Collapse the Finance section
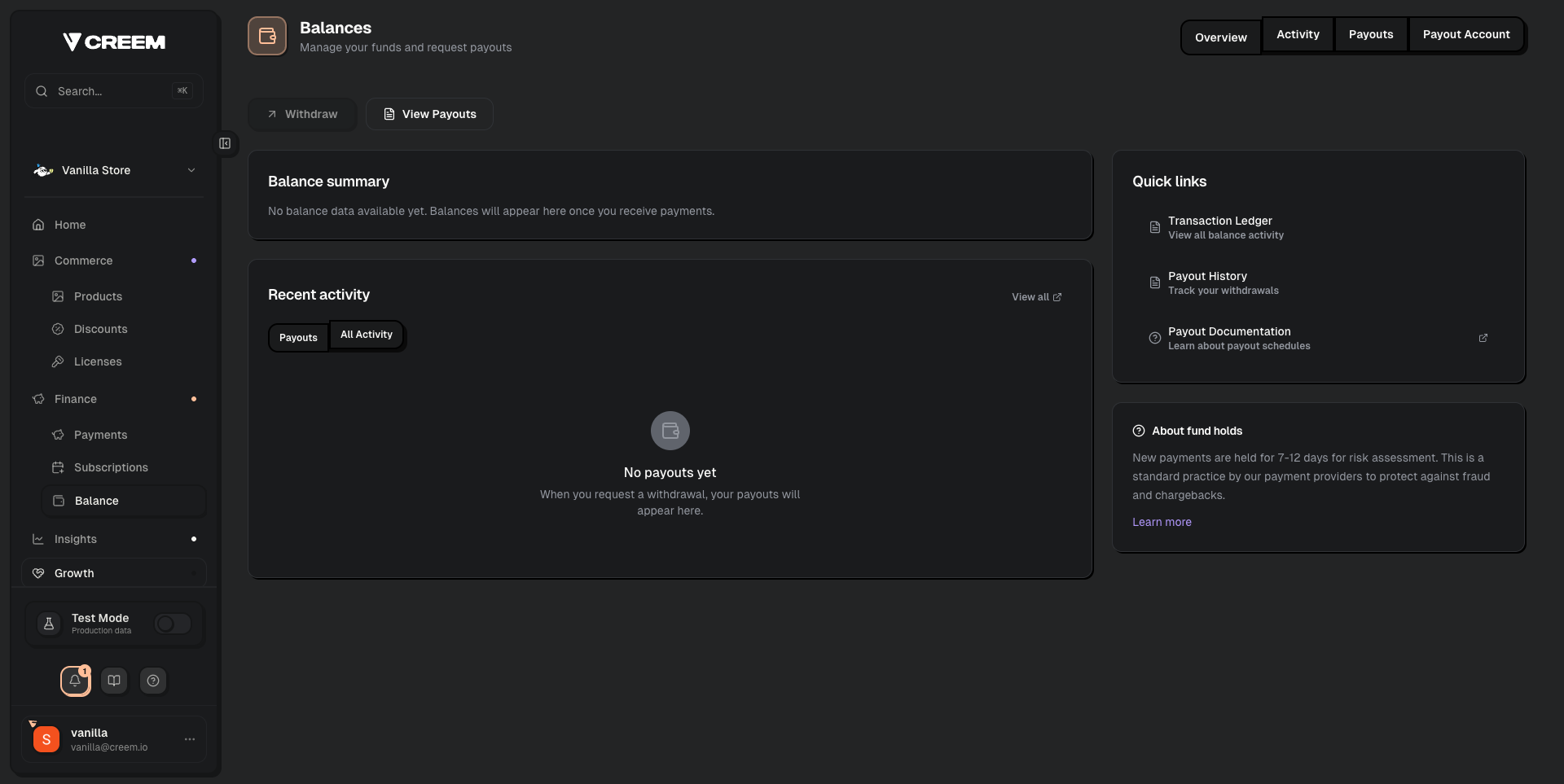The height and width of the screenshot is (784, 1564). 114,399
